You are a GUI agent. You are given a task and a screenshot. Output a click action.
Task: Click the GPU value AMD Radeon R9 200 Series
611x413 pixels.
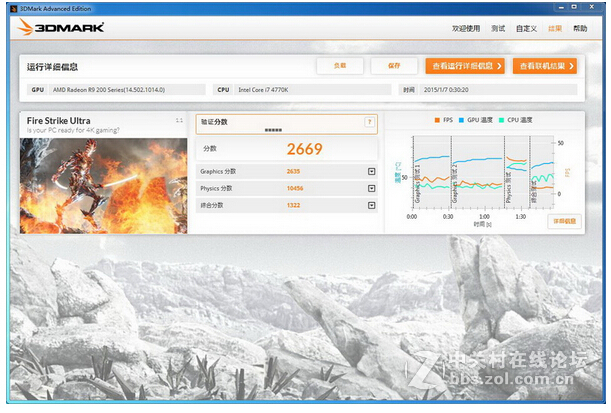[109, 90]
